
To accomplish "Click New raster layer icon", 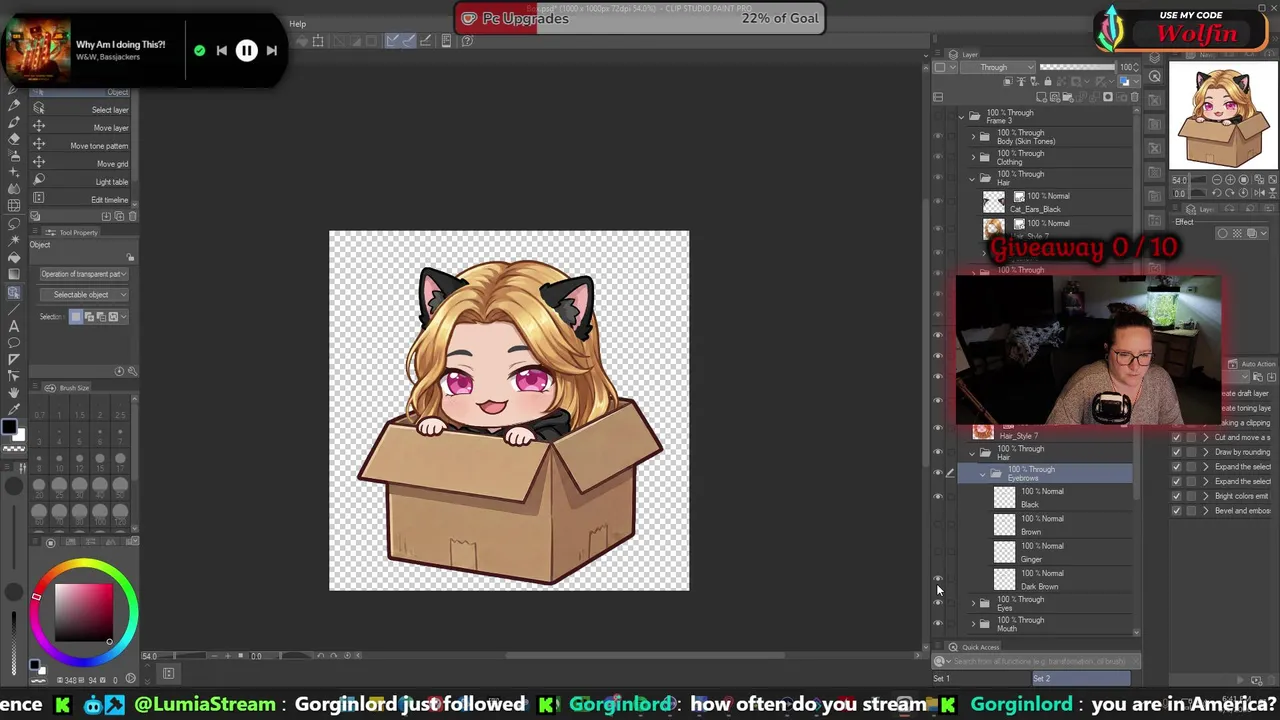I will click(1041, 97).
